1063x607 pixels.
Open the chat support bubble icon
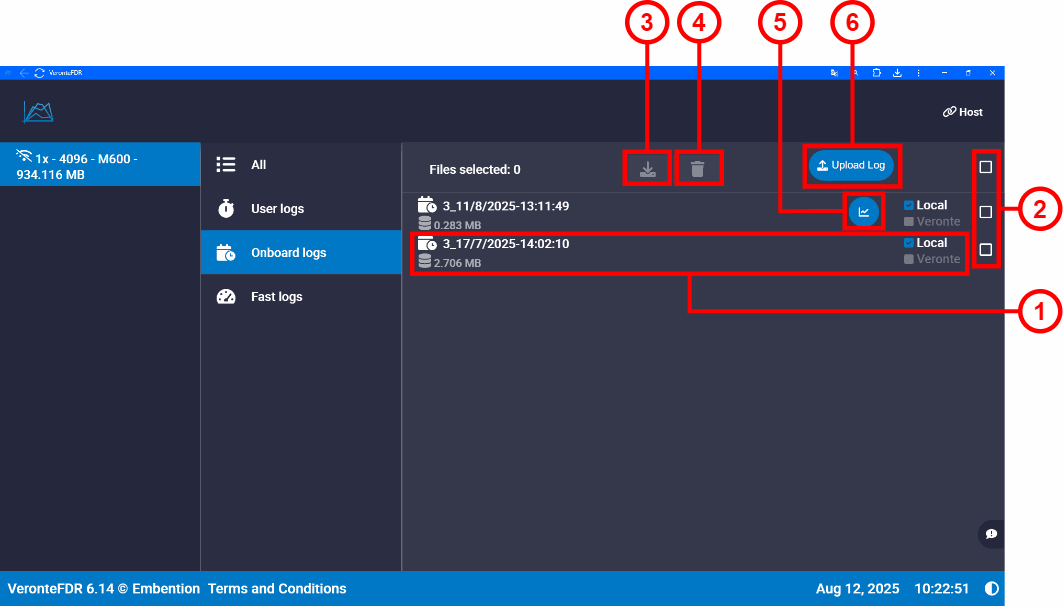click(990, 534)
